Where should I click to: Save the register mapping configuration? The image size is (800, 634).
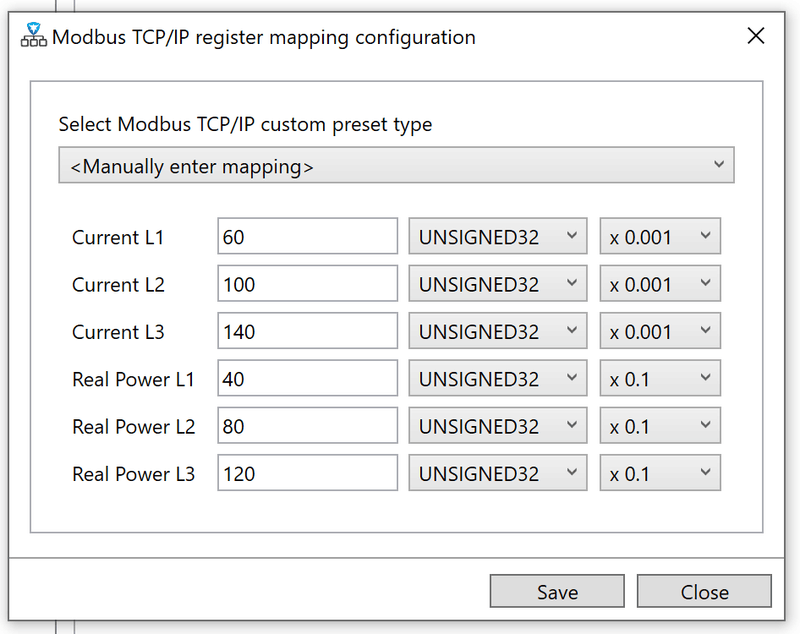(x=557, y=592)
